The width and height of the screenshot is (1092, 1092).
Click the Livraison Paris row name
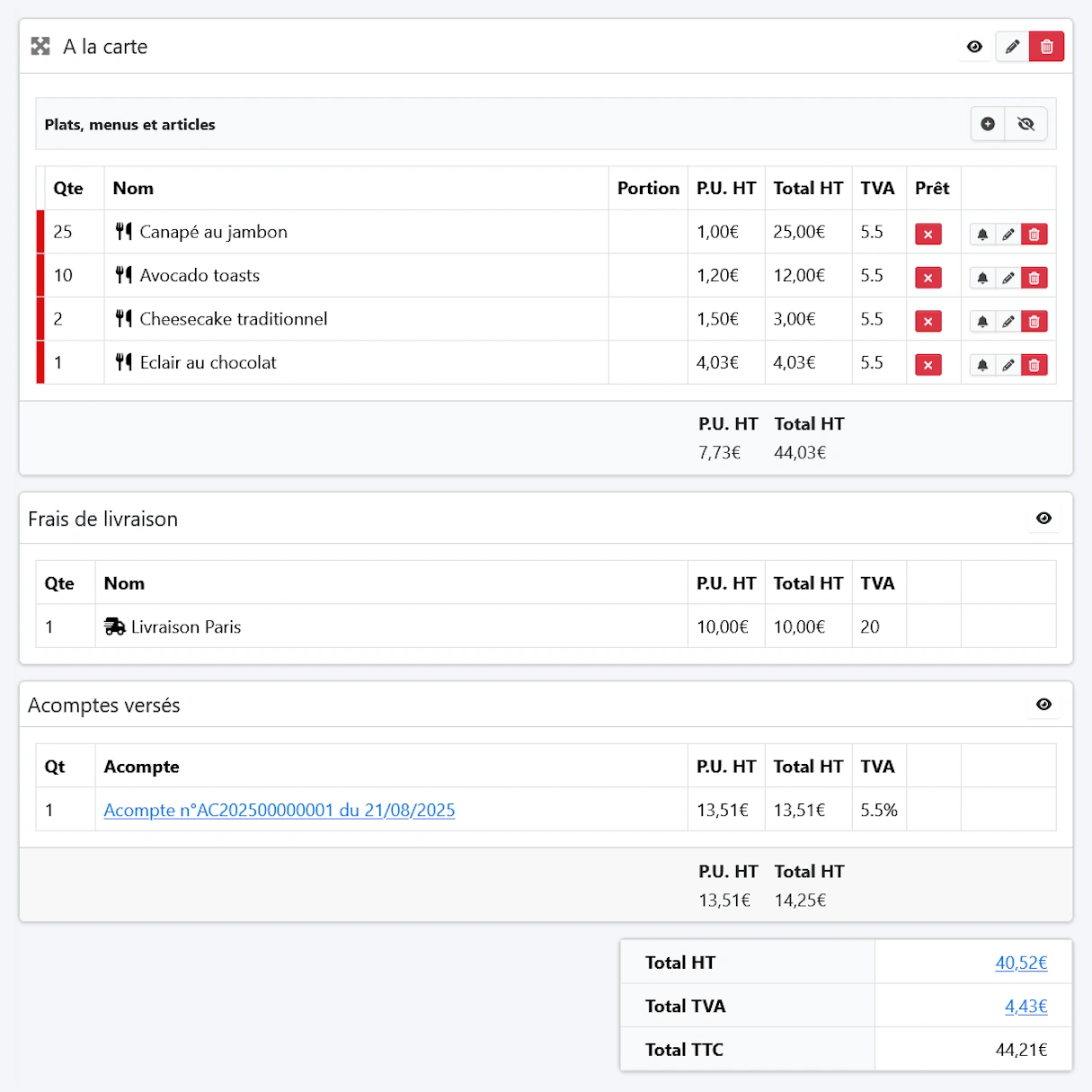(x=185, y=627)
